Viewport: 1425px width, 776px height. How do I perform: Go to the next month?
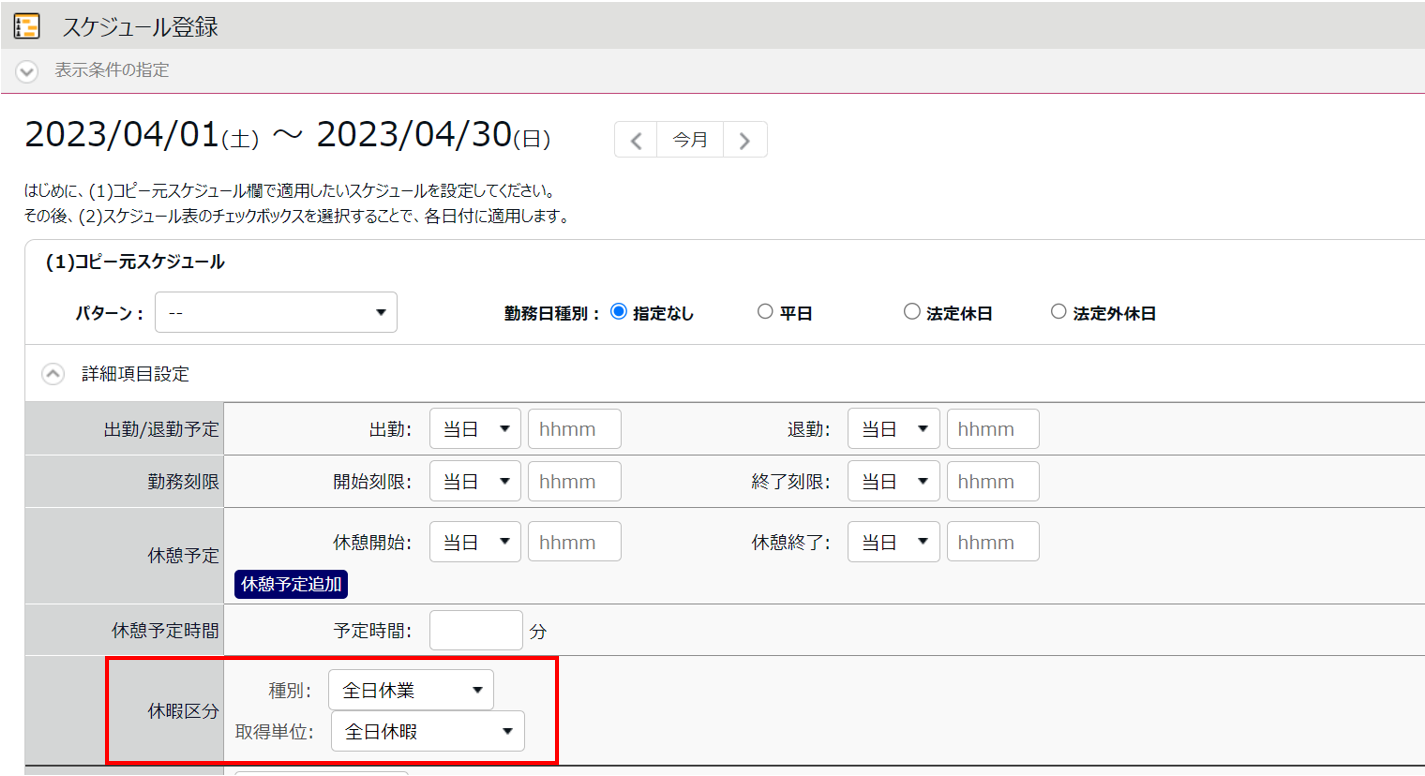pyautogui.click(x=745, y=140)
